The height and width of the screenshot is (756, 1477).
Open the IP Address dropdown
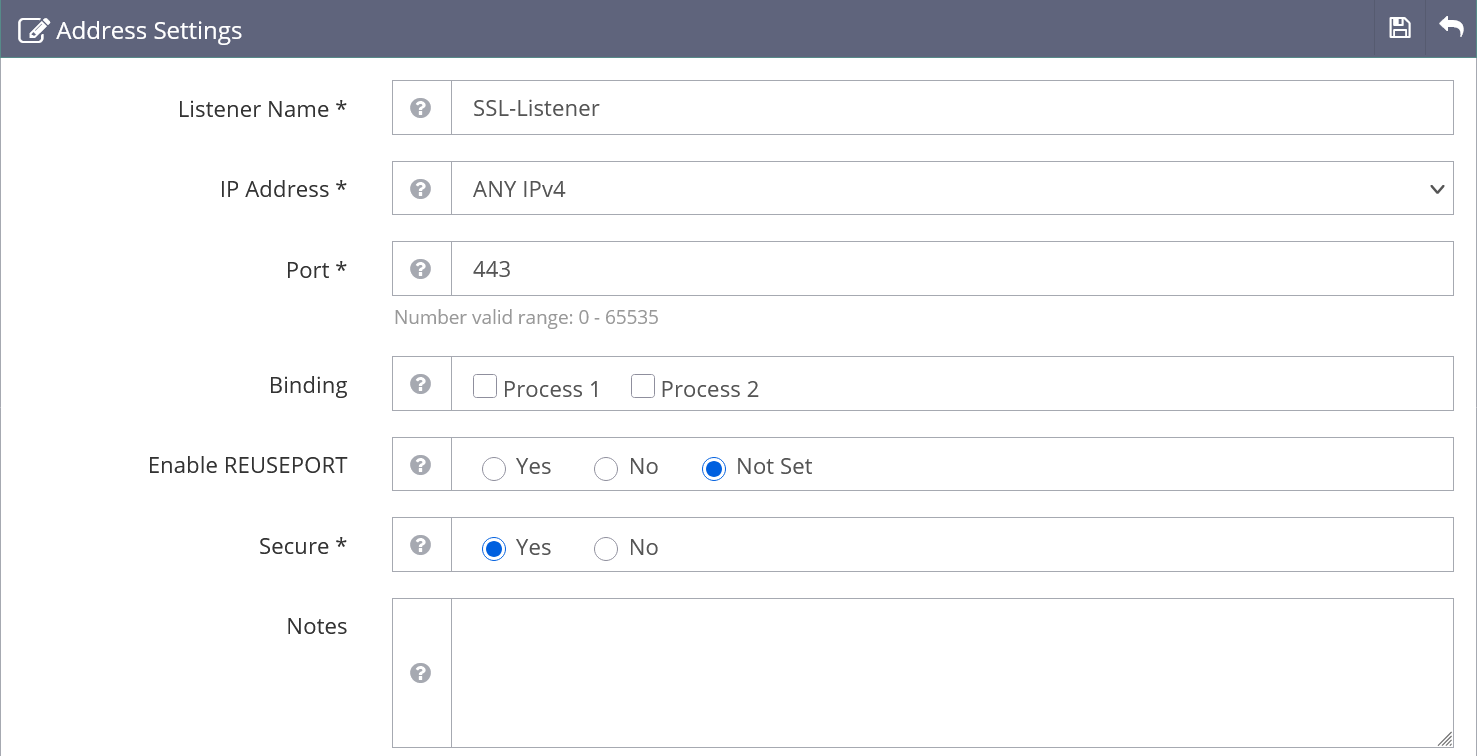950,188
